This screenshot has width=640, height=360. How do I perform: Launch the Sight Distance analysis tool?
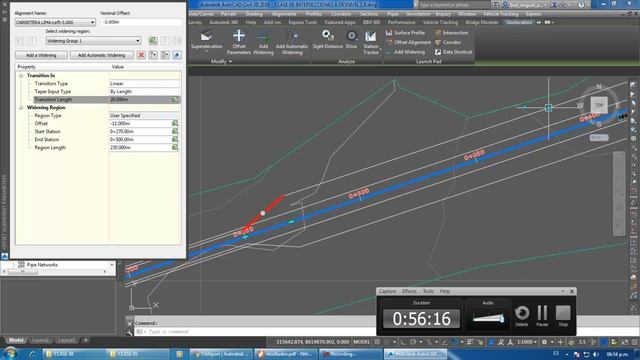click(x=328, y=39)
